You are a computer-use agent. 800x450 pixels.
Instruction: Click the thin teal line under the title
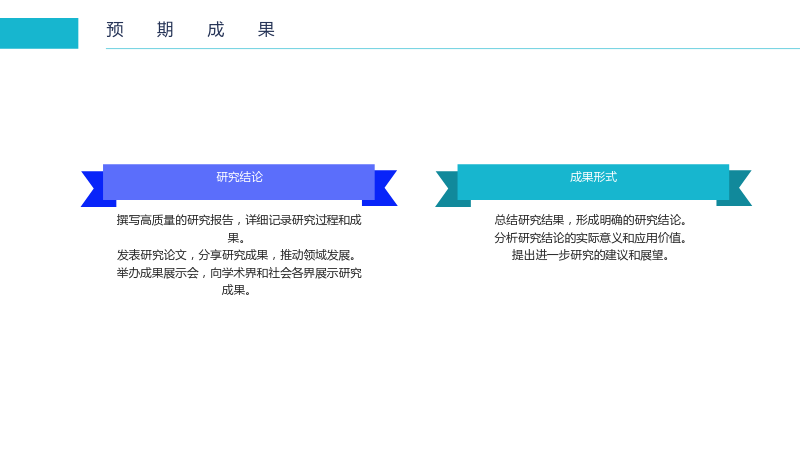pyautogui.click(x=453, y=48)
